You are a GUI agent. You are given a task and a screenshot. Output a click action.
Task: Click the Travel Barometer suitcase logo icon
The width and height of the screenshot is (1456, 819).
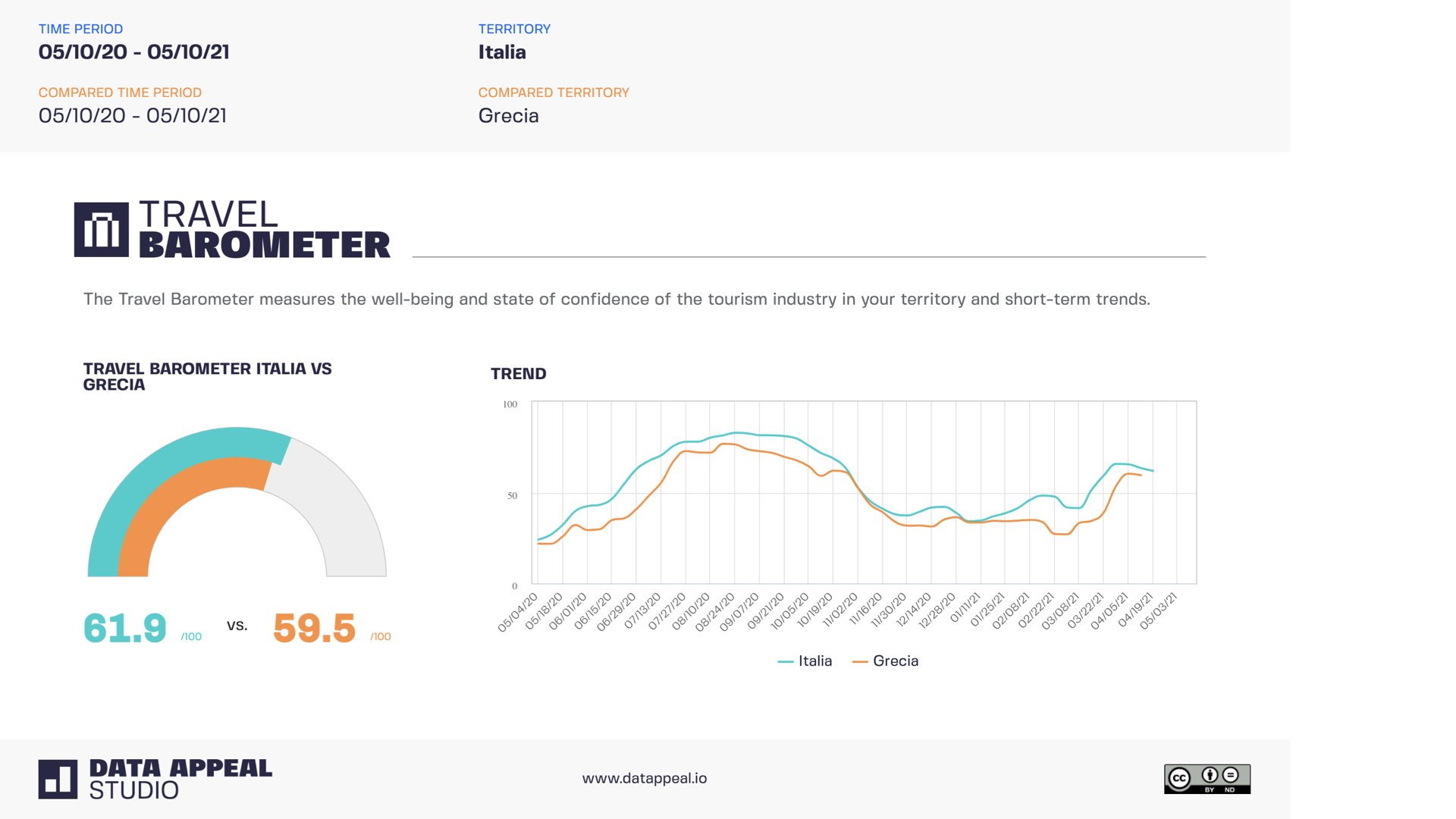click(x=102, y=229)
